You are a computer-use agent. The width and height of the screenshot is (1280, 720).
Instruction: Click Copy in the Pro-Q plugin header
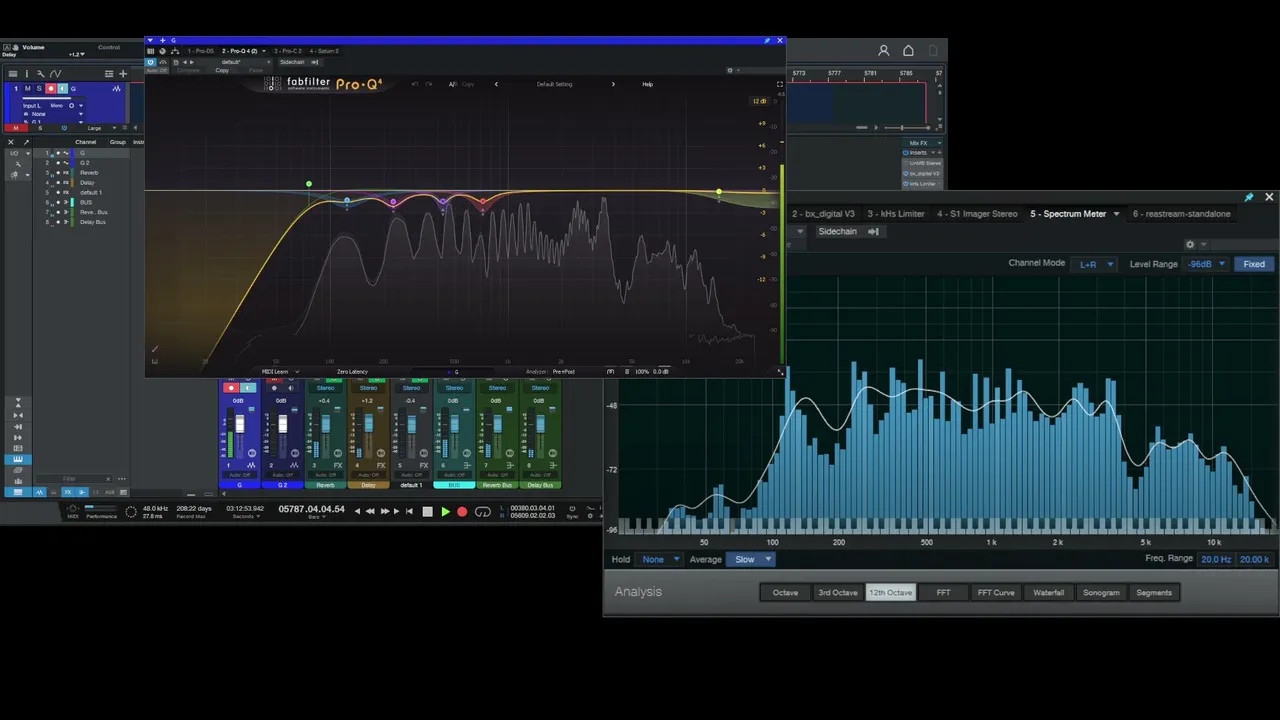(222, 70)
